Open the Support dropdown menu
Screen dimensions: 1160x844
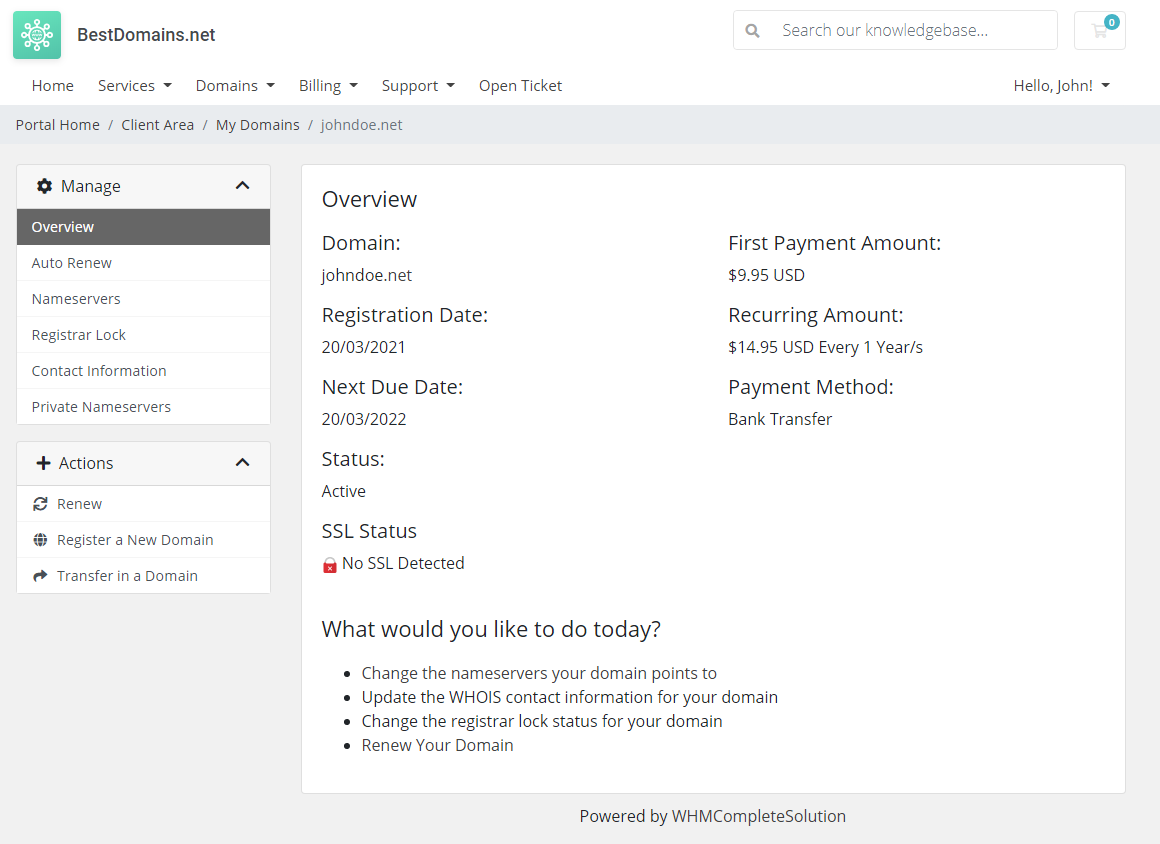pos(418,86)
